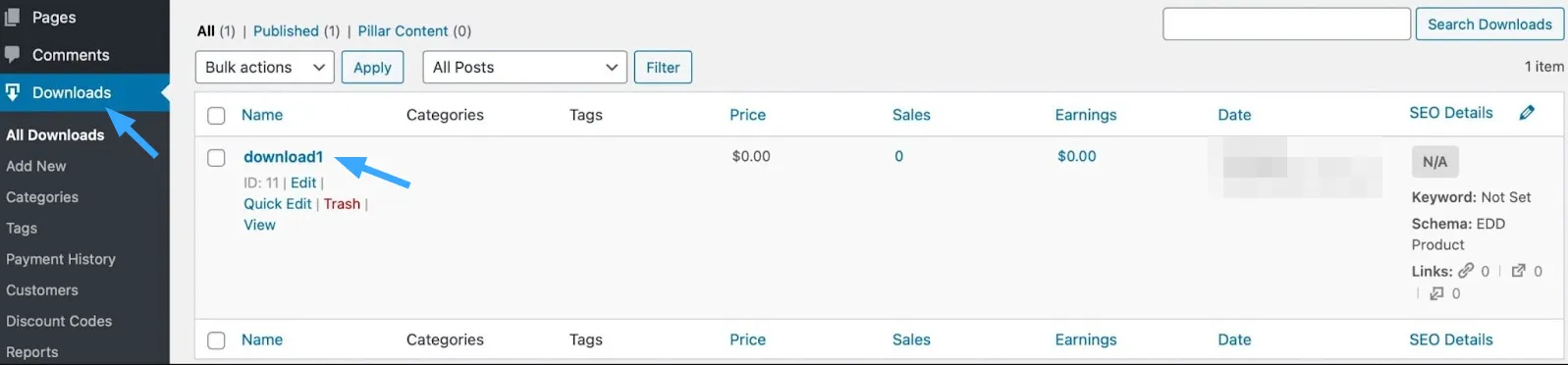Screen dimensions: 1568x365
Task: Open Payment History in sidebar menu
Action: [x=61, y=259]
